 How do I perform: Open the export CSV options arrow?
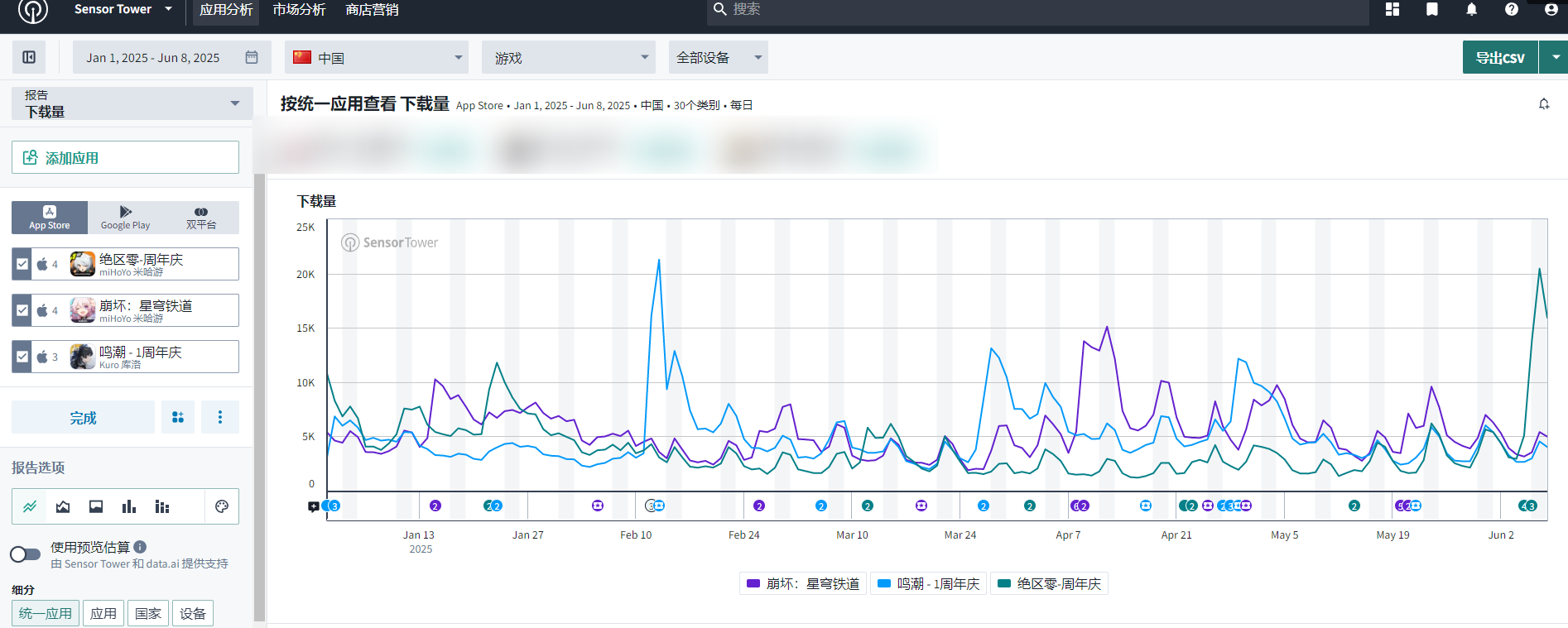1555,57
